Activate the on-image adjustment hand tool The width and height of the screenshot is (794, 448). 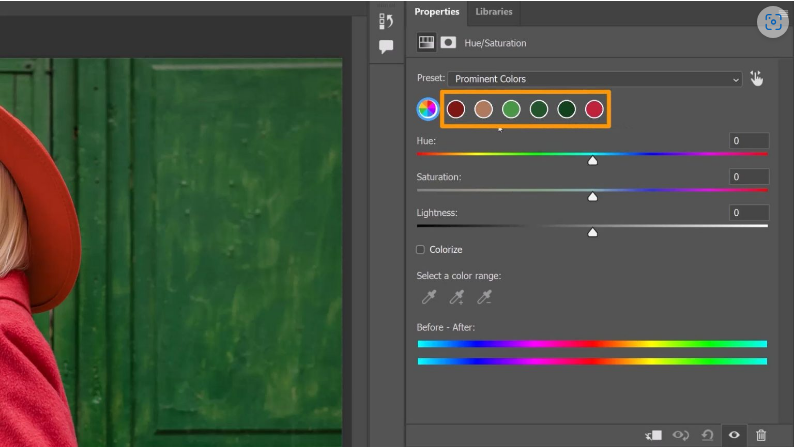[x=757, y=78]
